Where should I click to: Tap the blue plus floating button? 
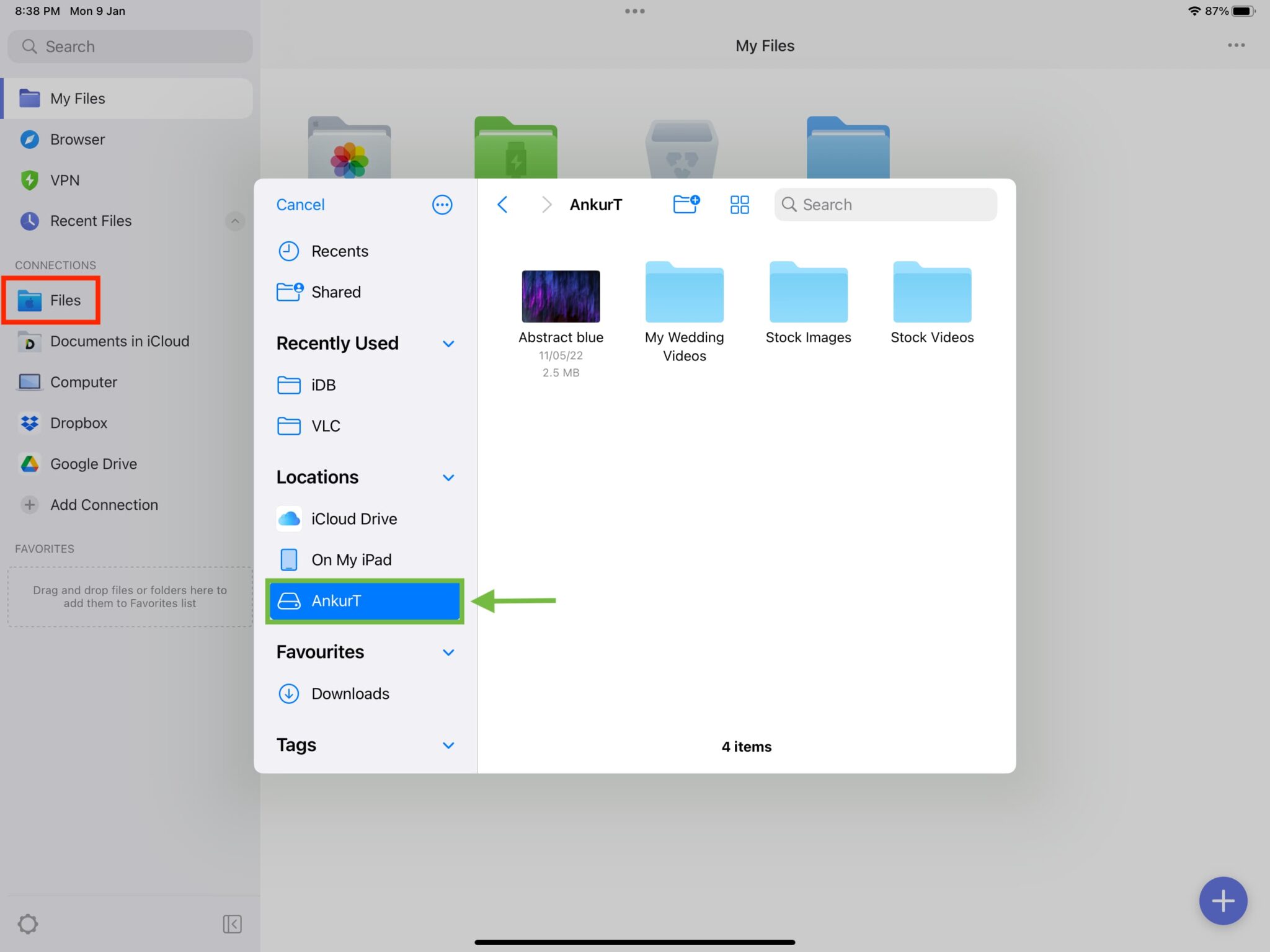tap(1223, 901)
